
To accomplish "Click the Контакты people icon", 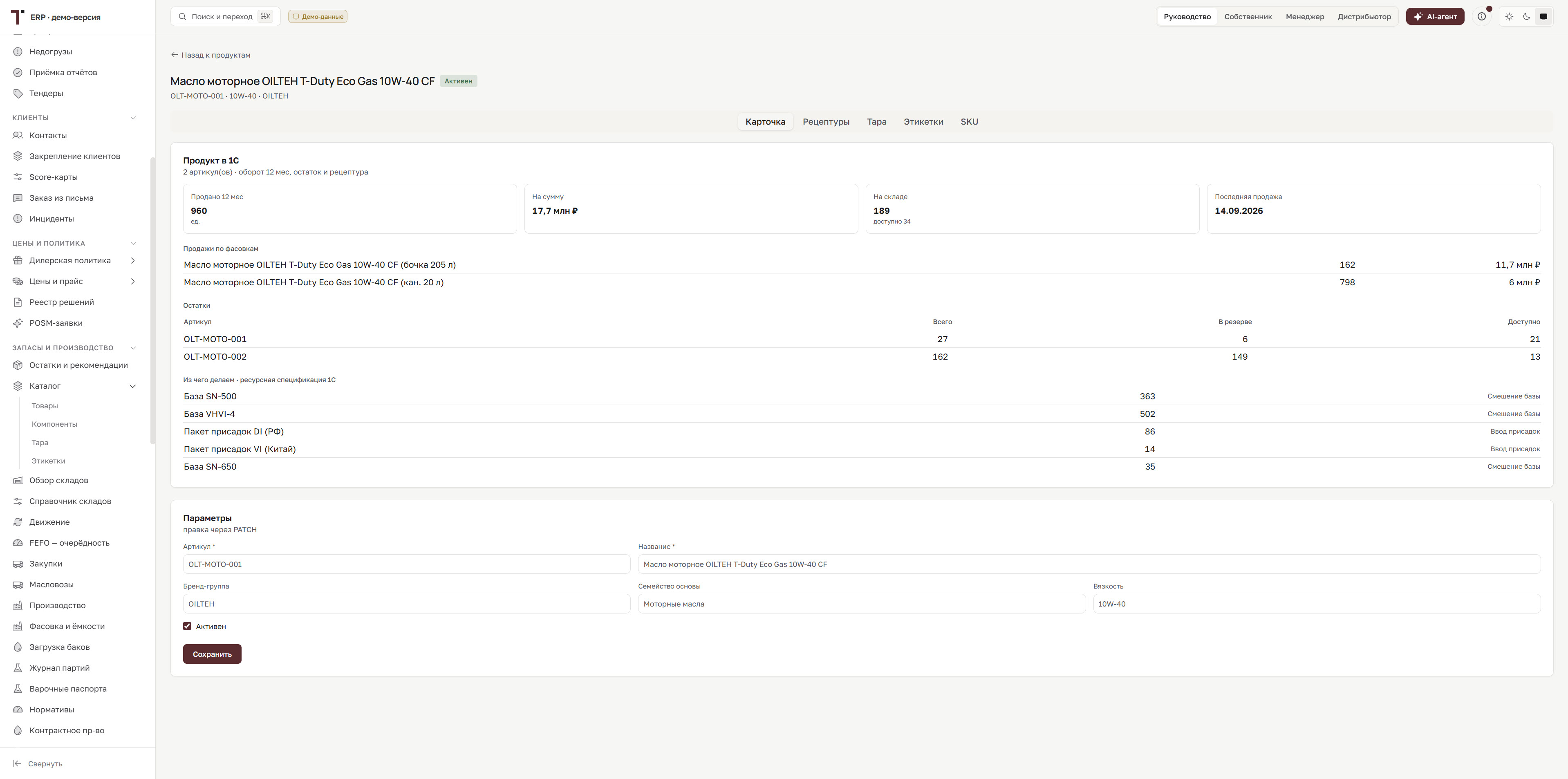I will coord(18,135).
